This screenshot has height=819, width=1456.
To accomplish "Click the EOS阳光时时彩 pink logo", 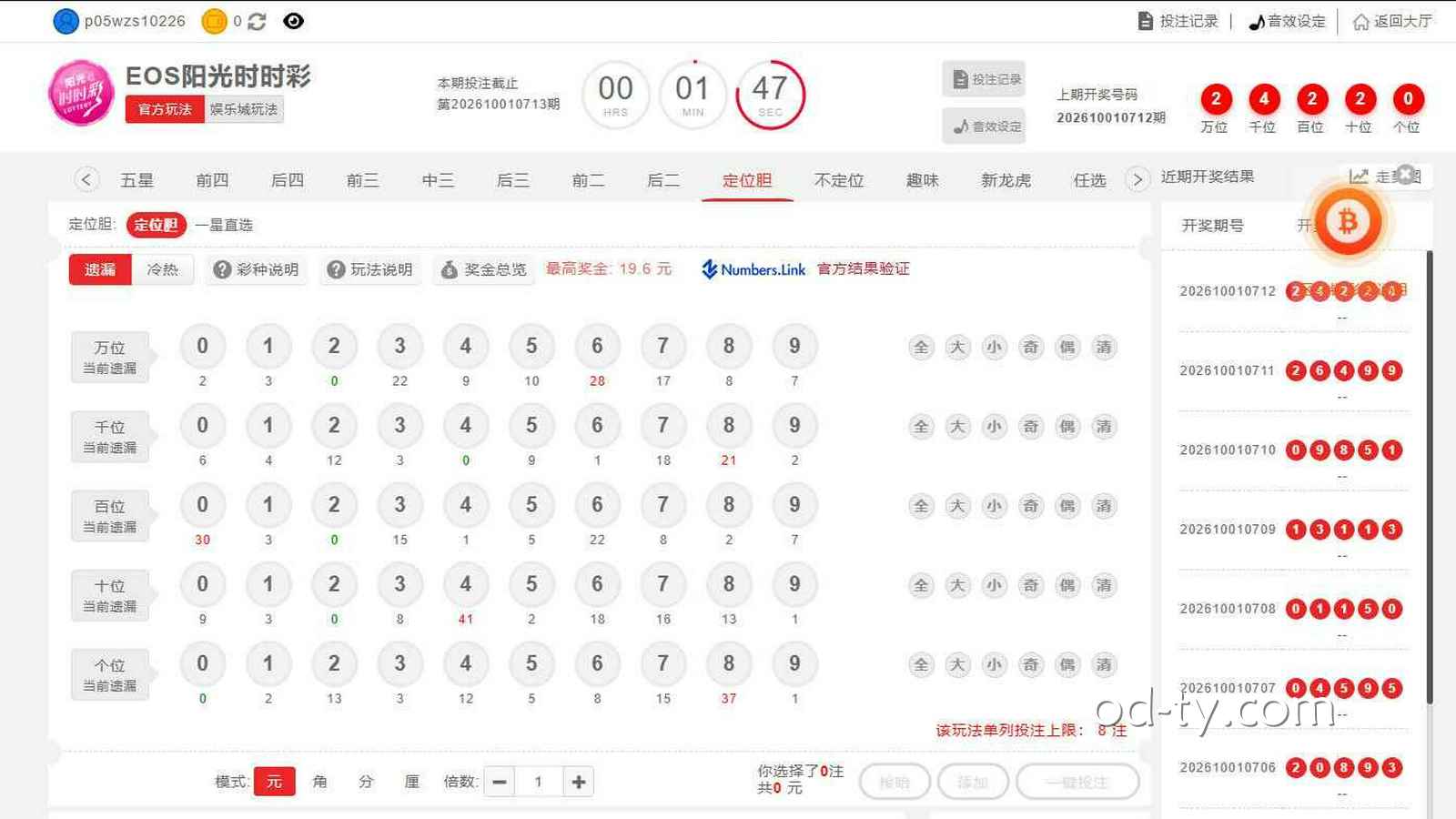I will pos(82,93).
